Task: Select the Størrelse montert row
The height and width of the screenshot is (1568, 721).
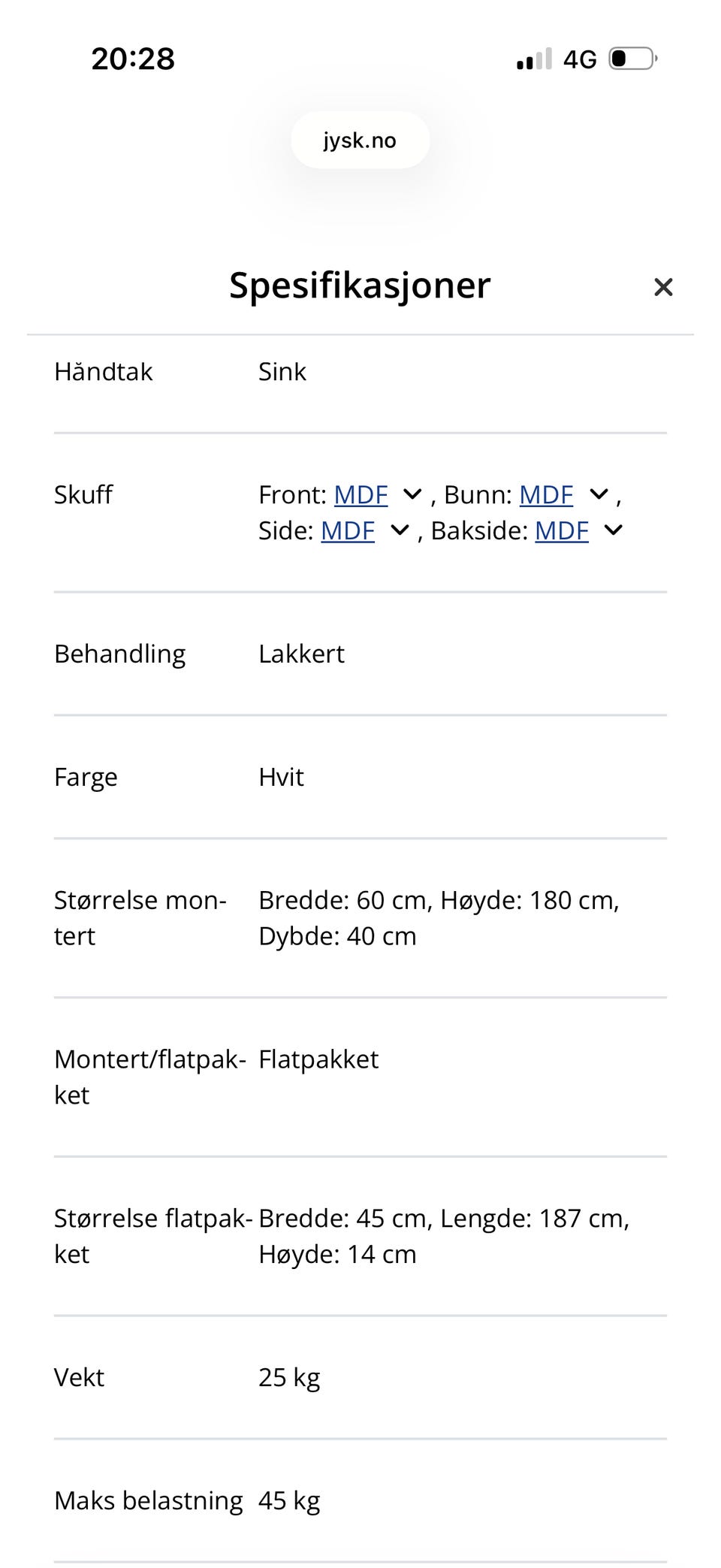Action: click(x=140, y=917)
